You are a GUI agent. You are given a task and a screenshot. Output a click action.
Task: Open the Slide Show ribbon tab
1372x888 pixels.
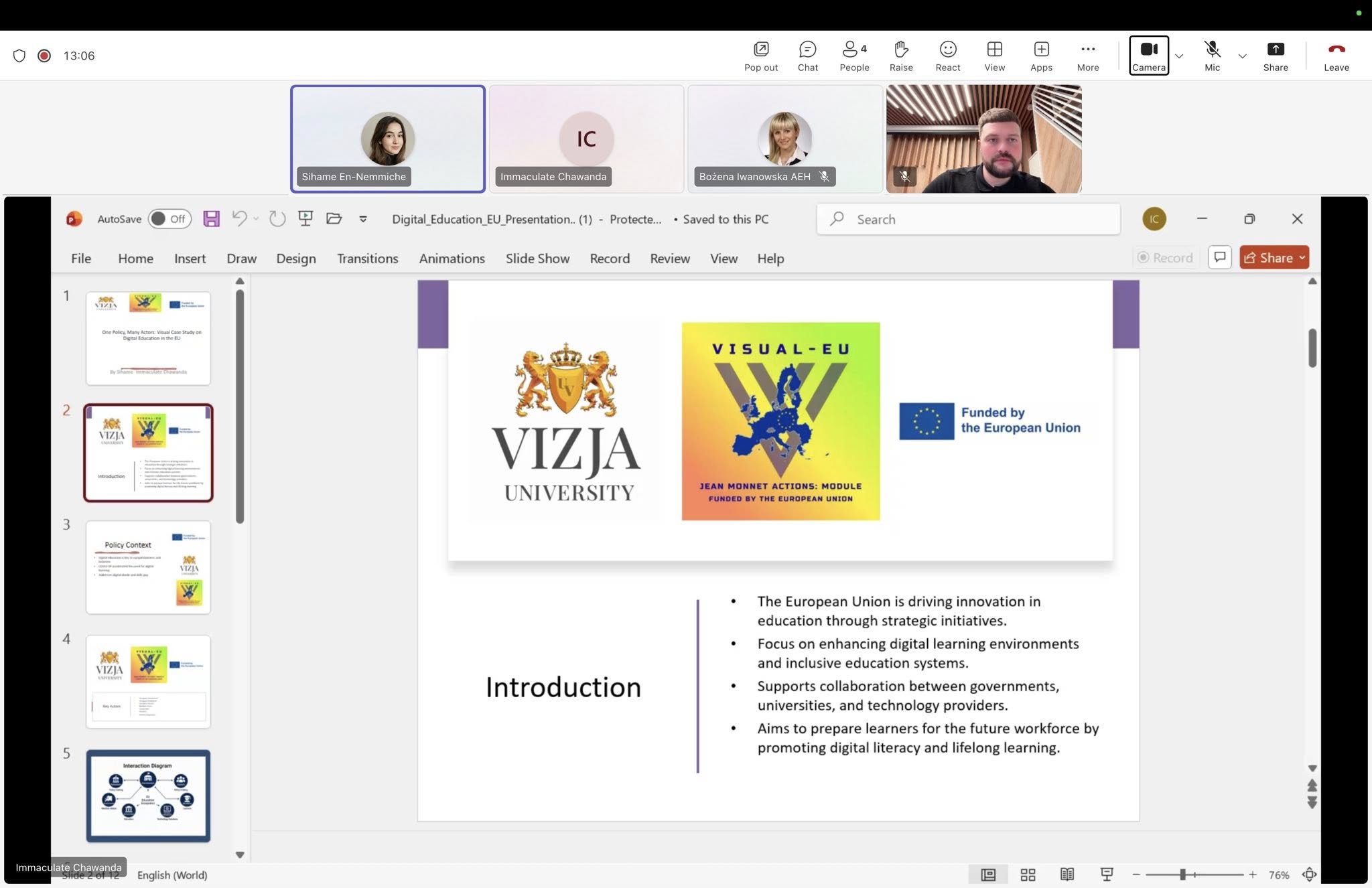pyautogui.click(x=537, y=258)
